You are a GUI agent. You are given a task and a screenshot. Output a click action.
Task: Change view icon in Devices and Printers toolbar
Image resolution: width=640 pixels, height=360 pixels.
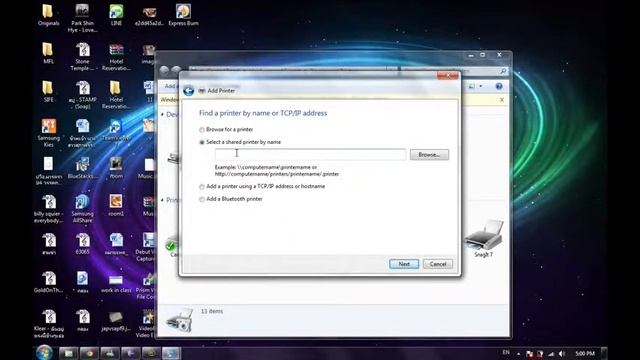(x=472, y=86)
